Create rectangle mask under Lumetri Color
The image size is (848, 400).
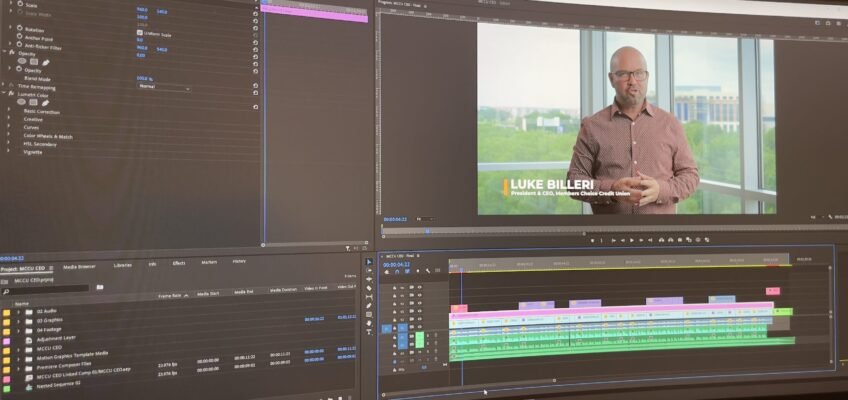(x=34, y=102)
